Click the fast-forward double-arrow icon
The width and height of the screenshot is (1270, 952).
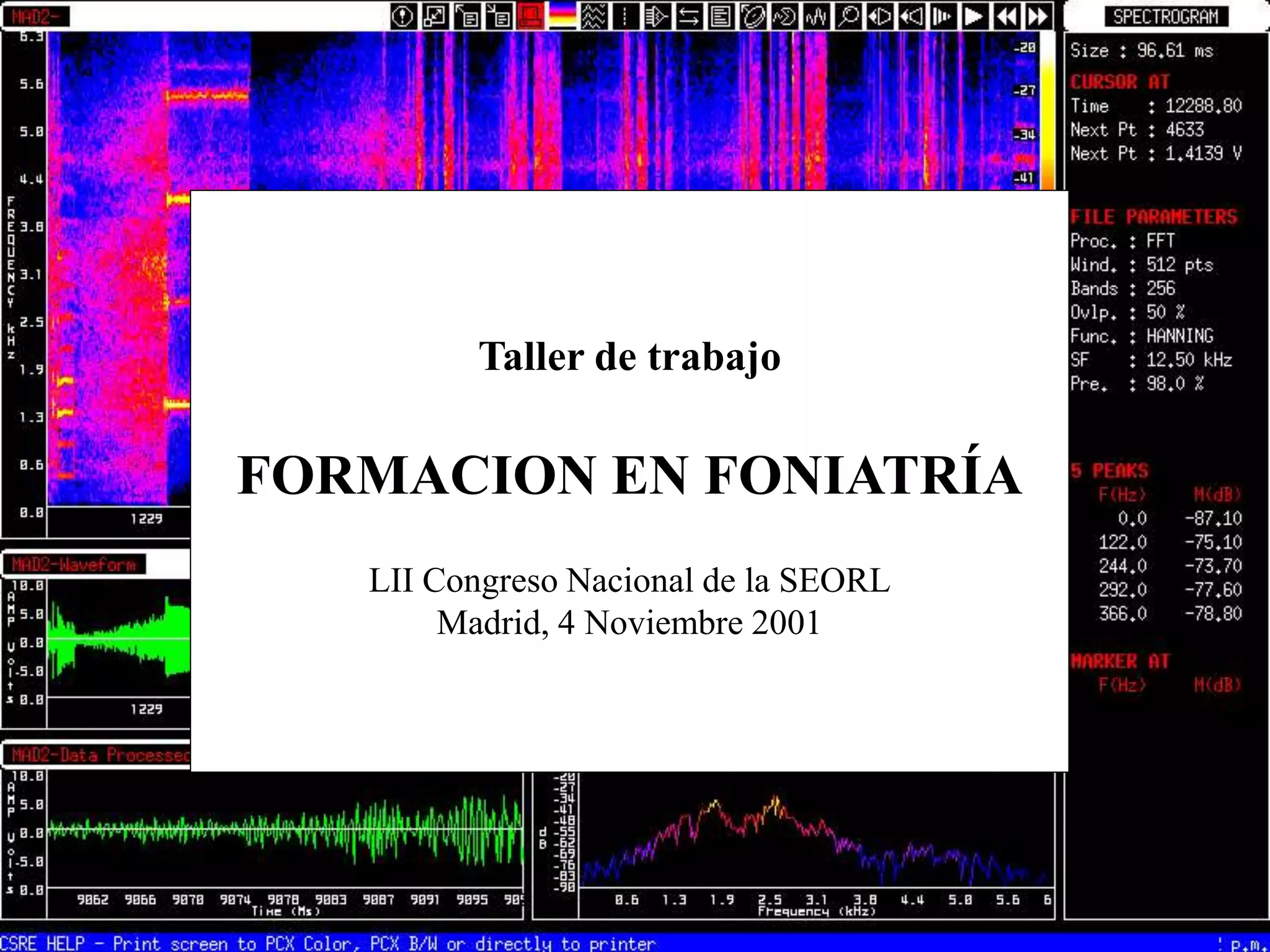(1037, 17)
